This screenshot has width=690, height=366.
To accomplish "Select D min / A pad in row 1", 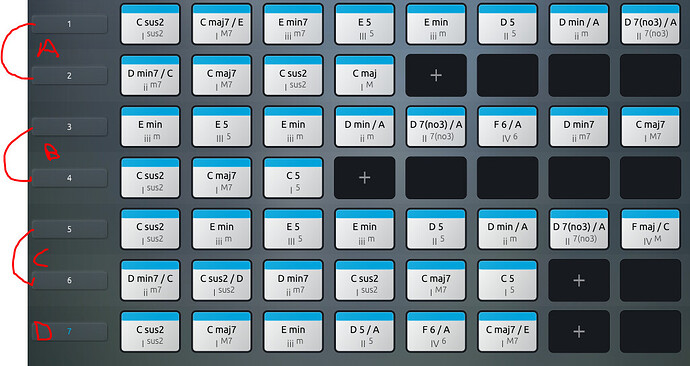I will (x=579, y=24).
